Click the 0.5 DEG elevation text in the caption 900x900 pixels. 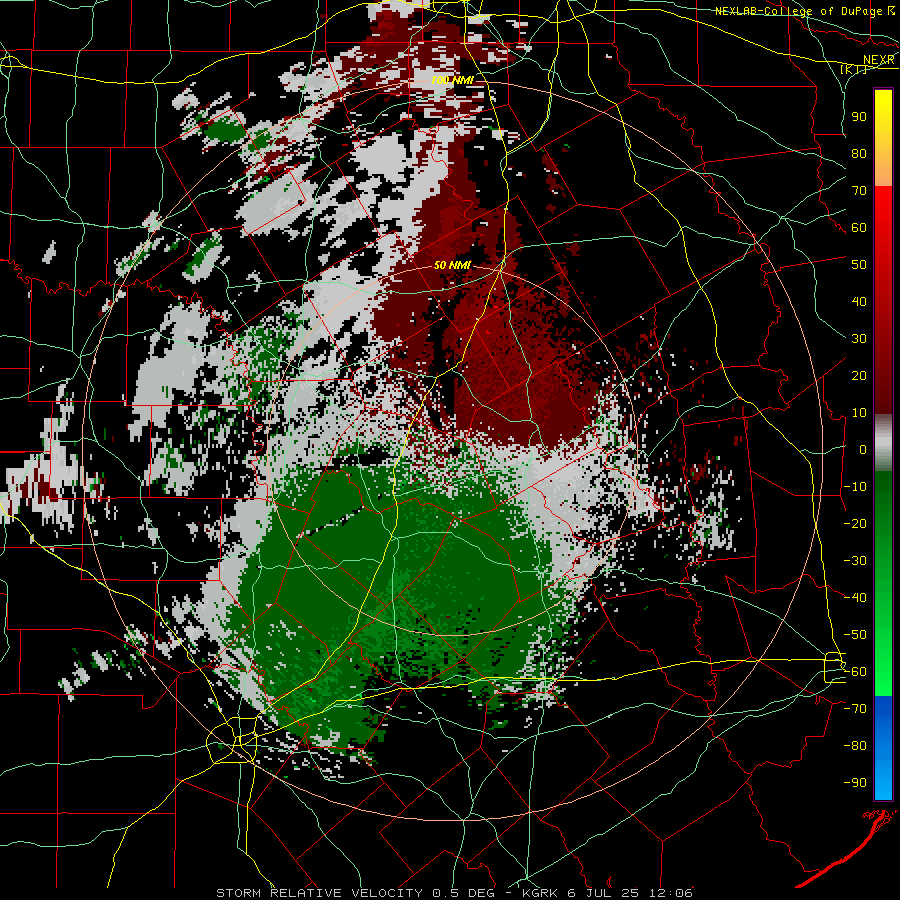pyautogui.click(x=465, y=893)
